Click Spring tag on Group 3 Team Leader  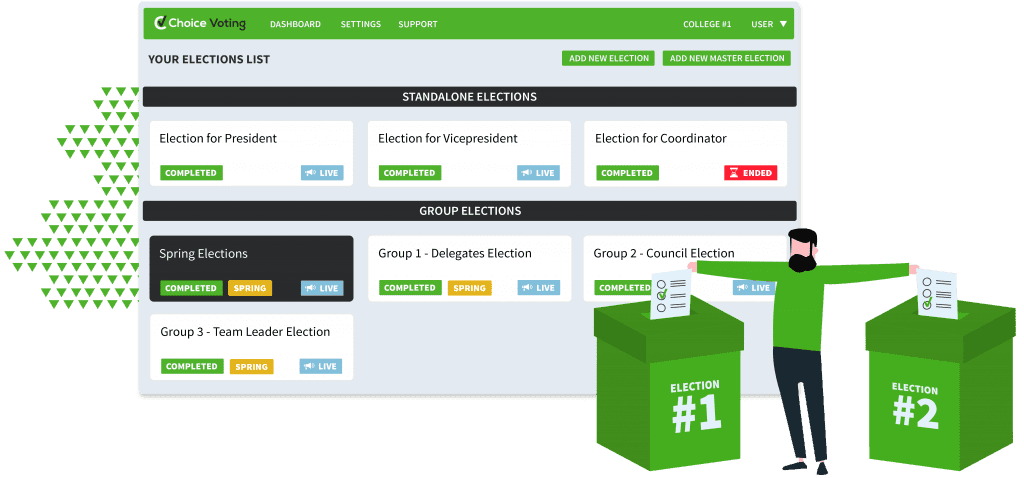pyautogui.click(x=251, y=366)
